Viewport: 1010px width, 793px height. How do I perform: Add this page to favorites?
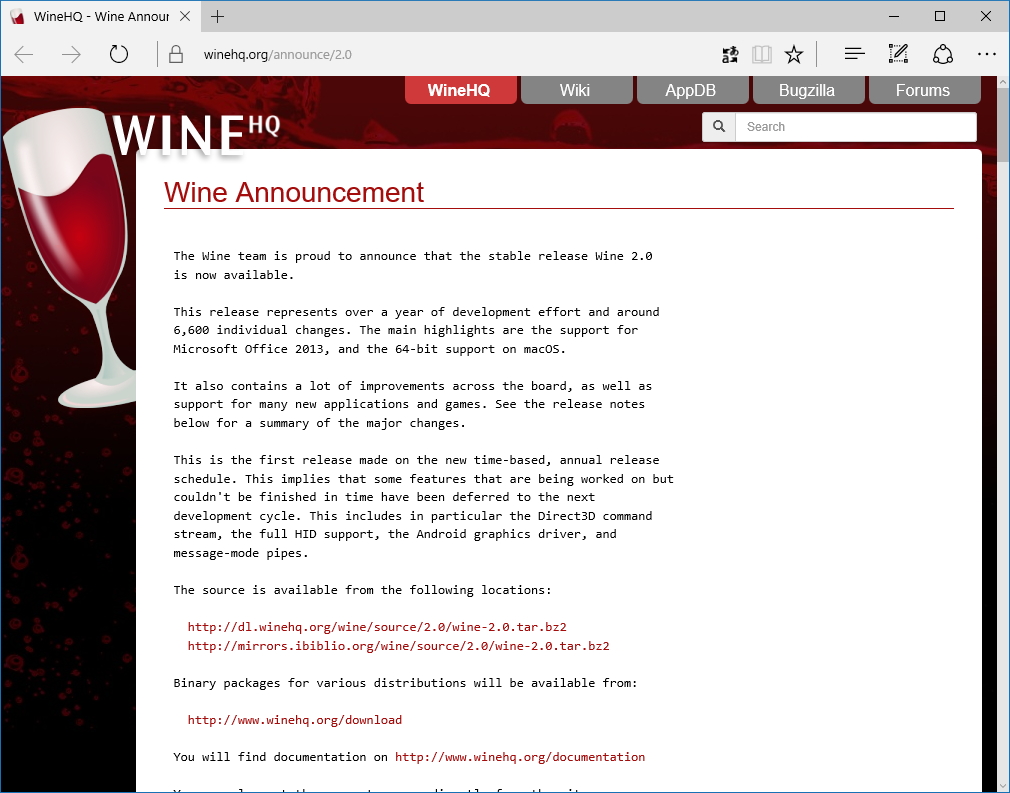pyautogui.click(x=793, y=53)
